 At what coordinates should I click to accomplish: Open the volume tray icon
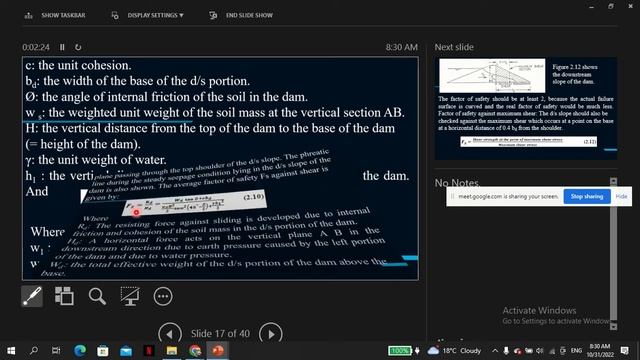540,351
